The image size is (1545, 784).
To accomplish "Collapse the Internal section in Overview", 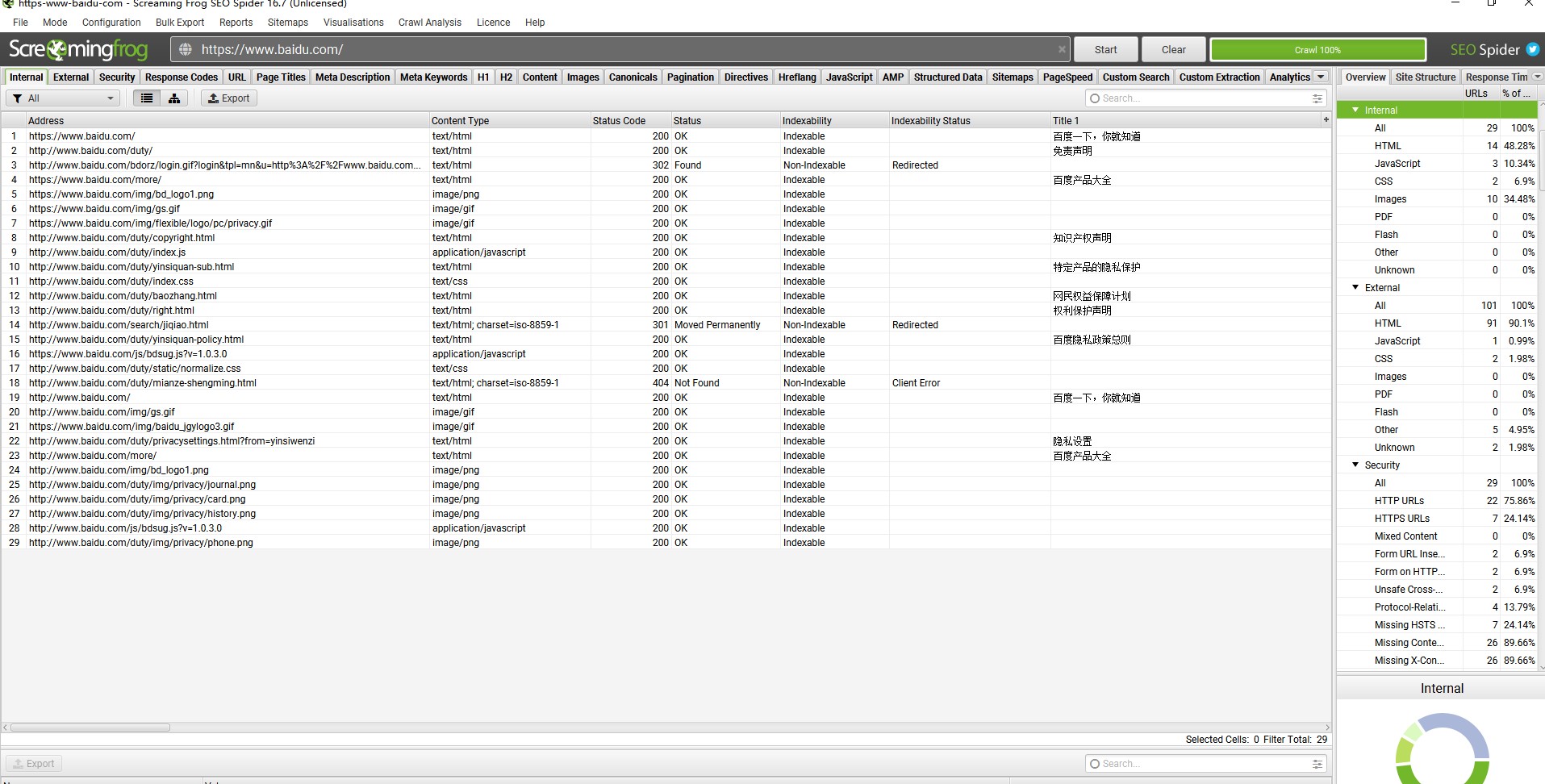I will 1355,110.
